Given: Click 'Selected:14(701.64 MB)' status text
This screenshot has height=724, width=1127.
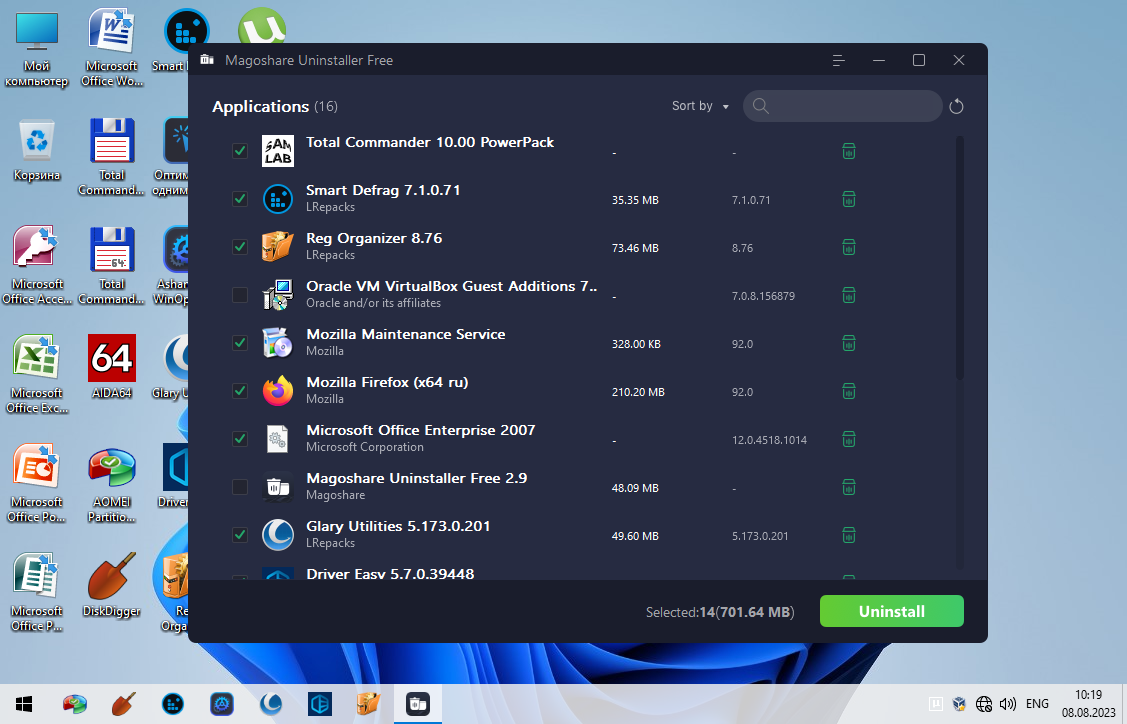Looking at the screenshot, I should (719, 613).
